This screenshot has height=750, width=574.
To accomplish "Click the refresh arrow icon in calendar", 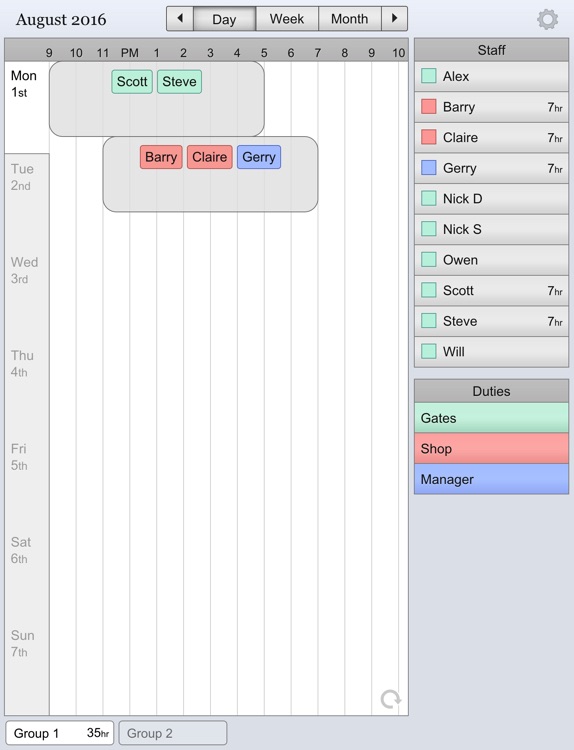I will point(391,699).
